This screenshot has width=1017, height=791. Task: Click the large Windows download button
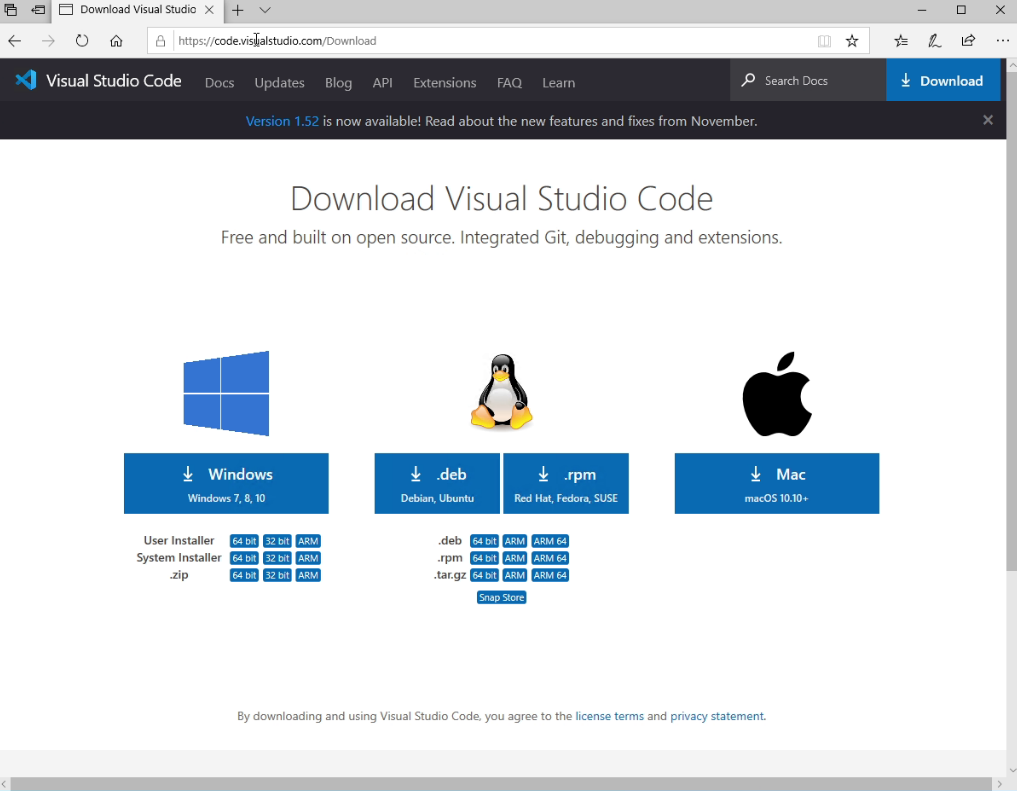click(x=226, y=483)
